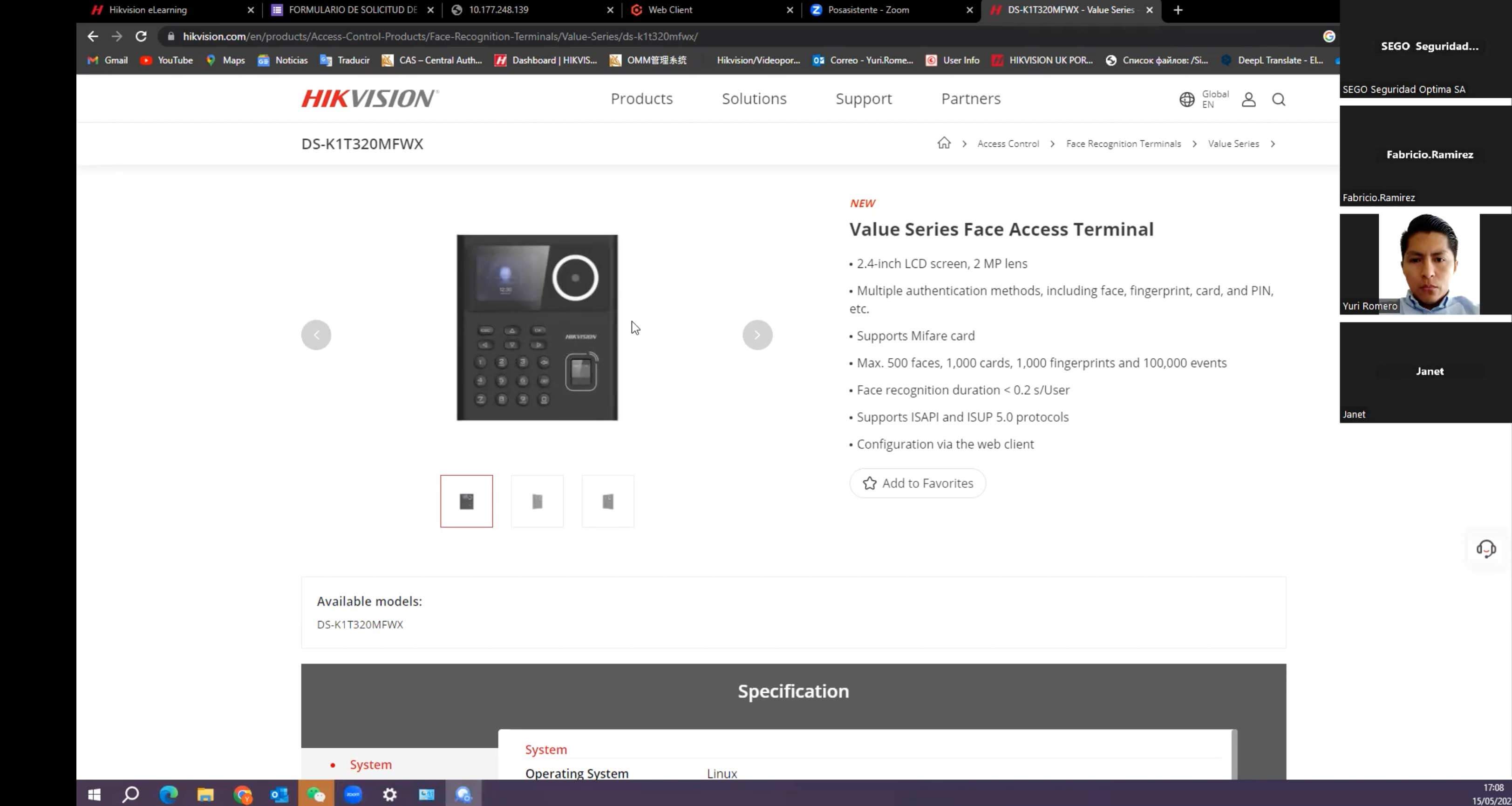Open the user account icon
Viewport: 1512px width, 806px height.
(x=1248, y=99)
